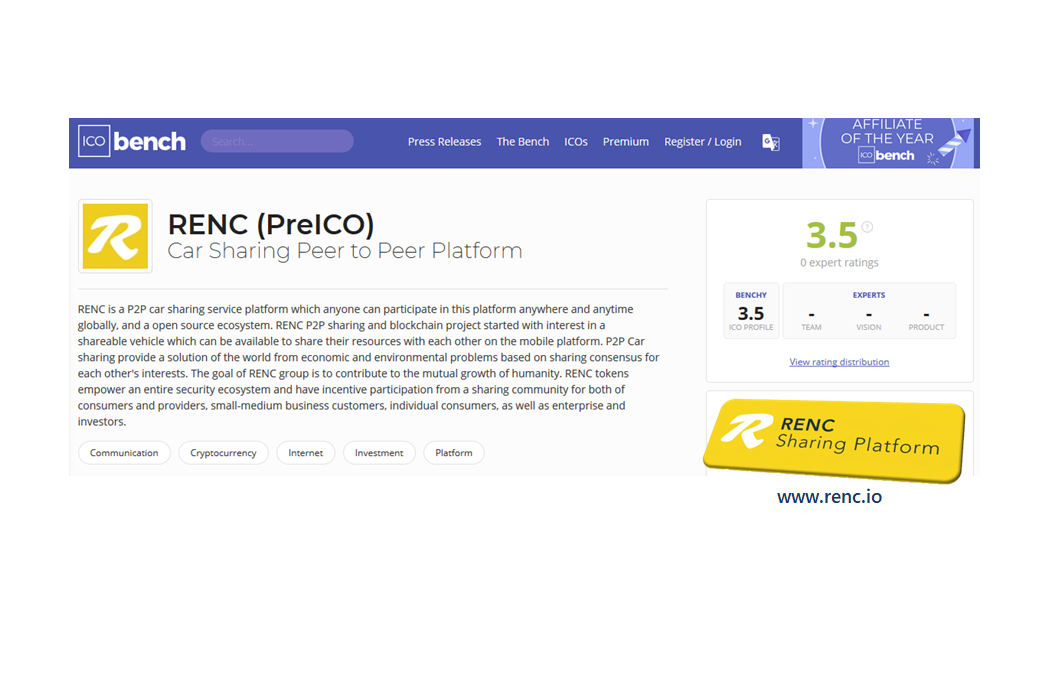Click the Experts VISION rating value
The image size is (1047, 689).
point(869,314)
